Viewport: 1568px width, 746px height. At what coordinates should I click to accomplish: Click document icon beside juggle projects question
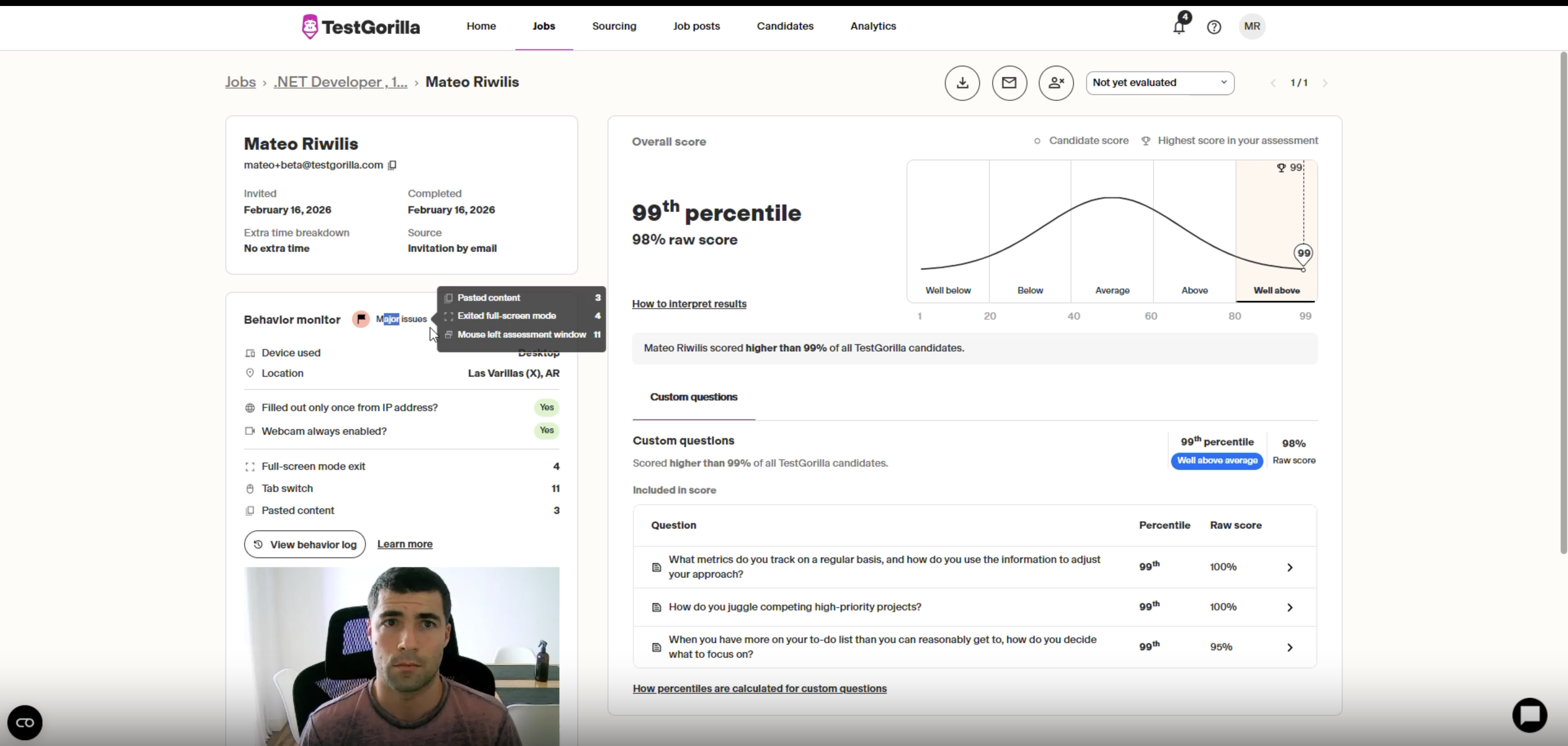tap(656, 607)
